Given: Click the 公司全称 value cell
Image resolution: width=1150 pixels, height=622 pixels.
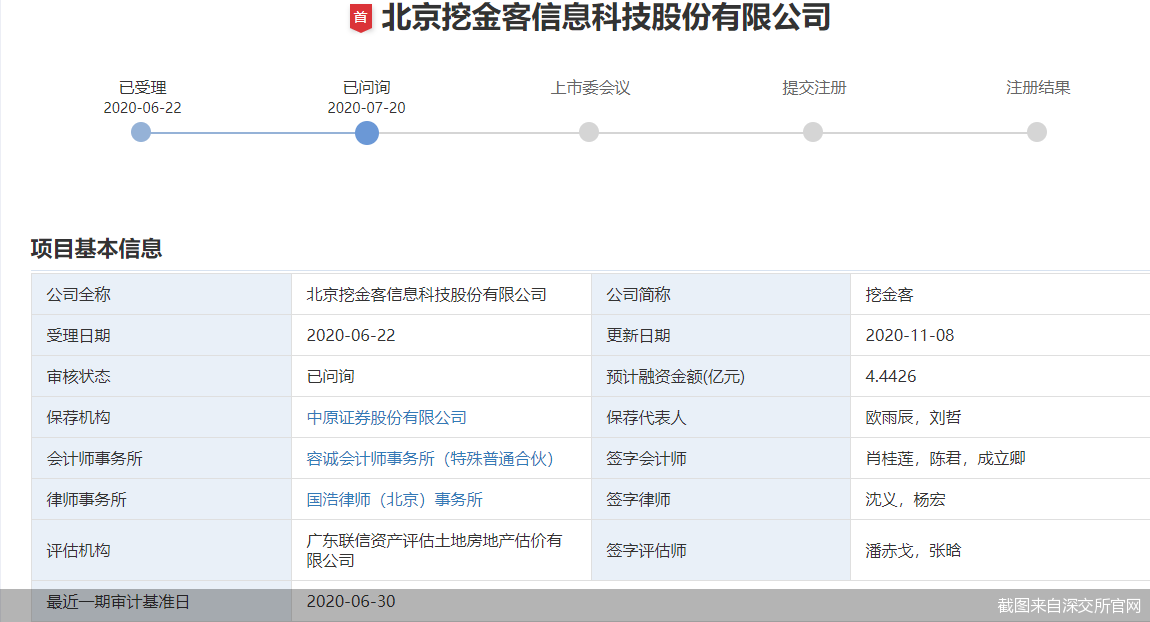Looking at the screenshot, I should pyautogui.click(x=442, y=294).
